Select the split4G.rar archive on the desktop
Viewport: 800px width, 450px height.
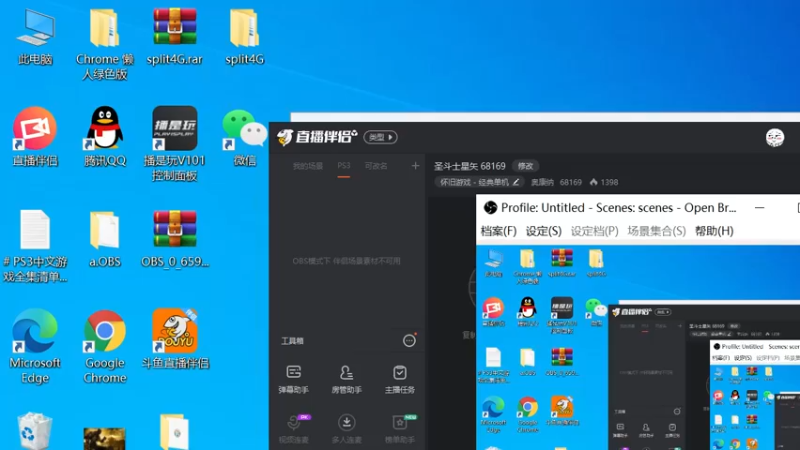click(174, 37)
